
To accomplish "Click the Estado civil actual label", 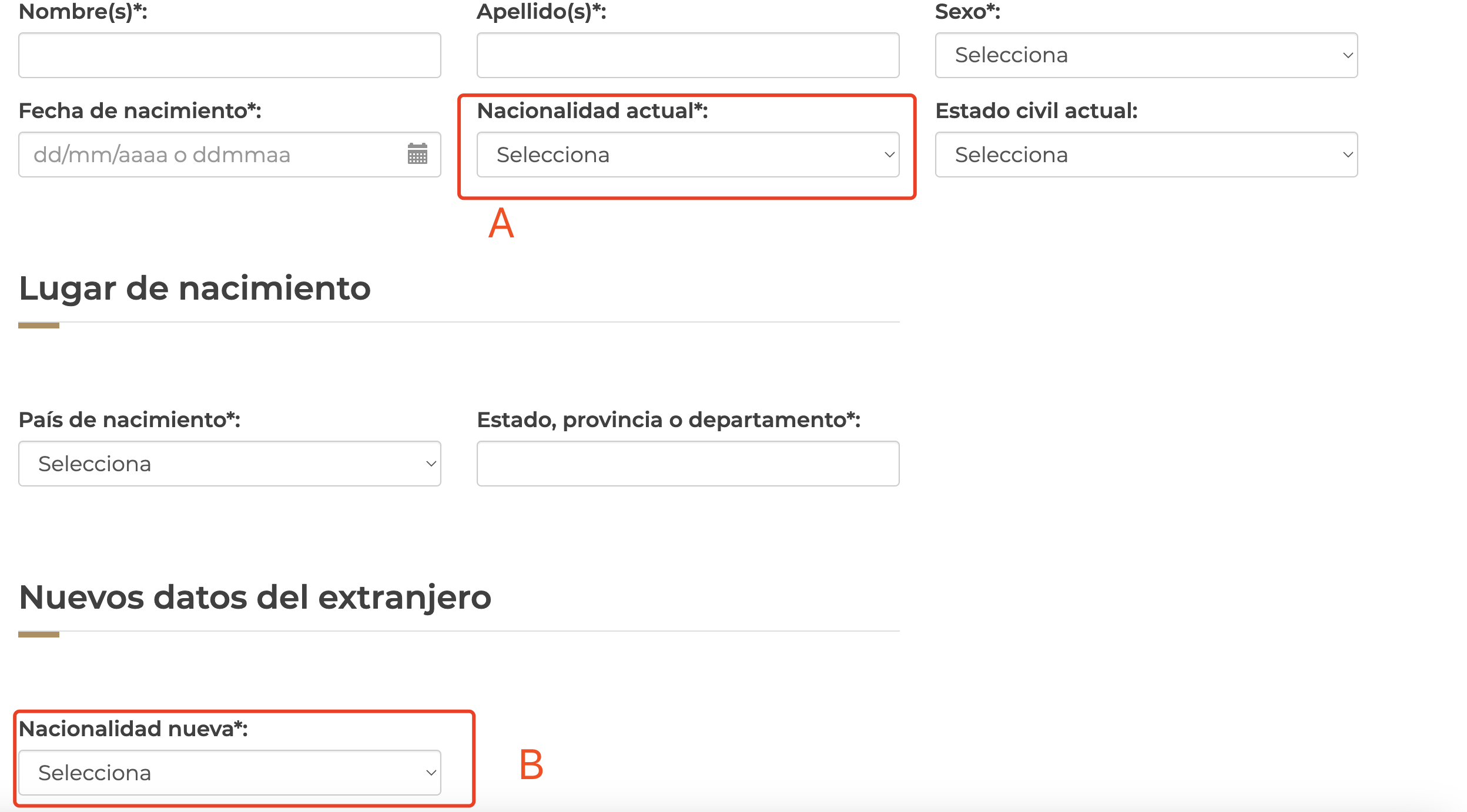I will [x=1036, y=110].
